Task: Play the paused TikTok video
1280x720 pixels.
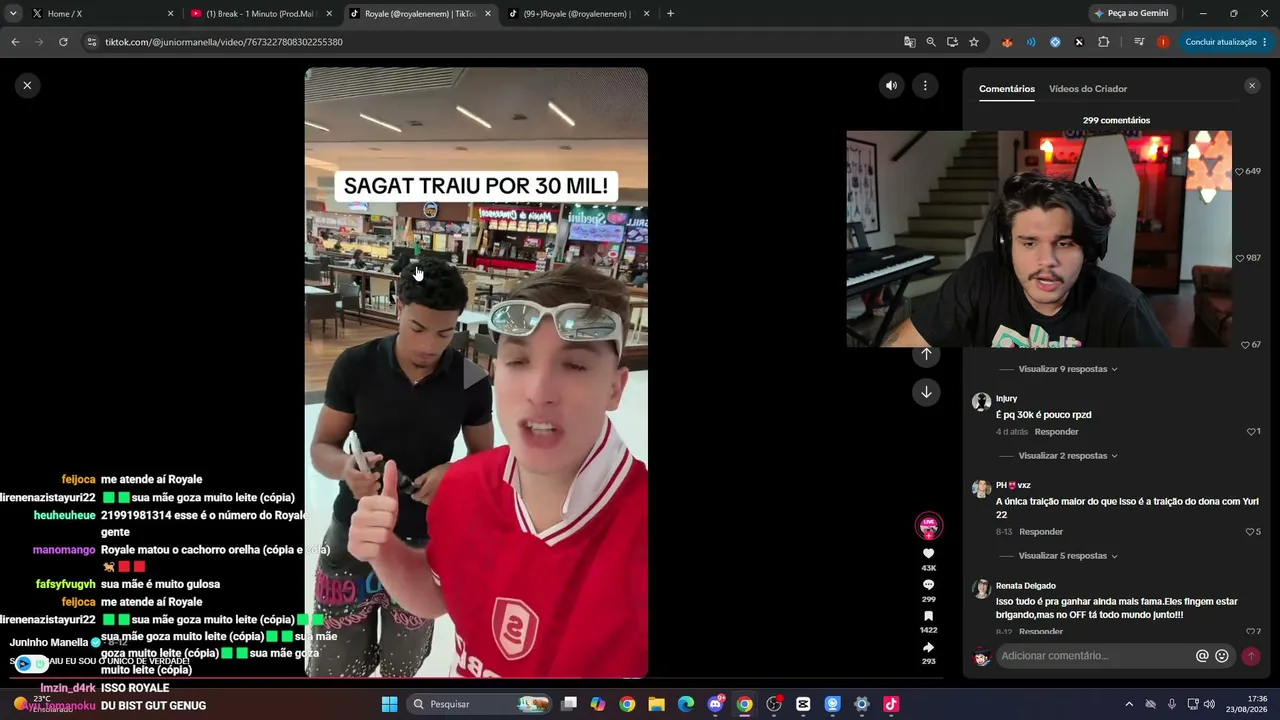Action: (x=476, y=373)
